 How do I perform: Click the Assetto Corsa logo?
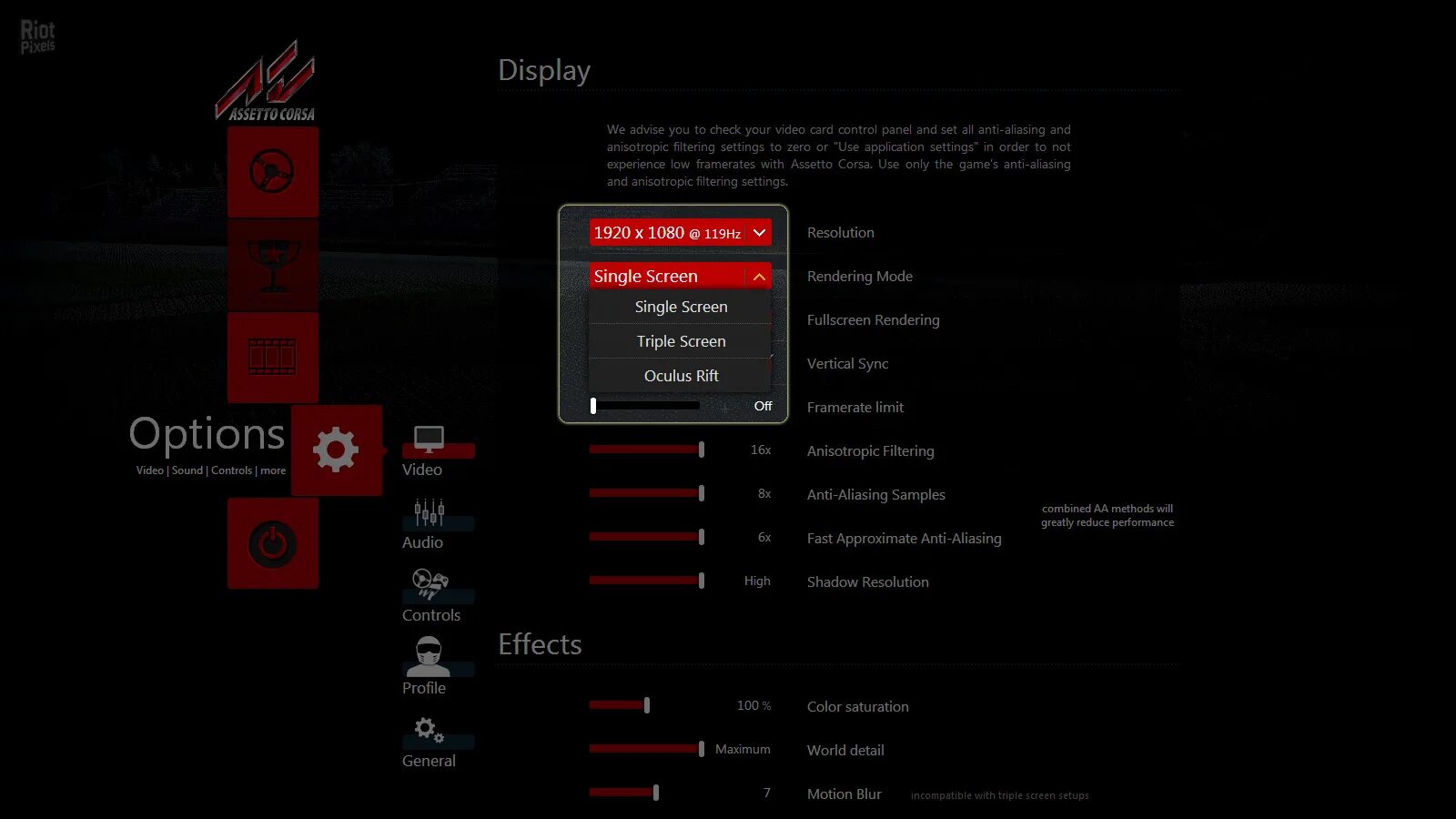(266, 81)
